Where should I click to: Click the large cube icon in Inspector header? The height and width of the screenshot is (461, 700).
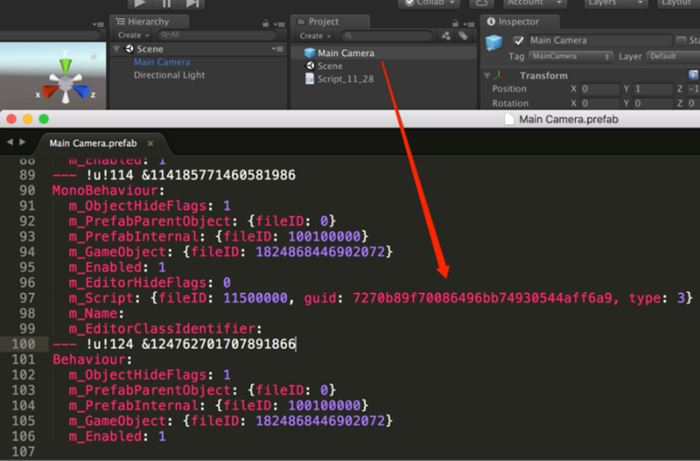(x=494, y=43)
